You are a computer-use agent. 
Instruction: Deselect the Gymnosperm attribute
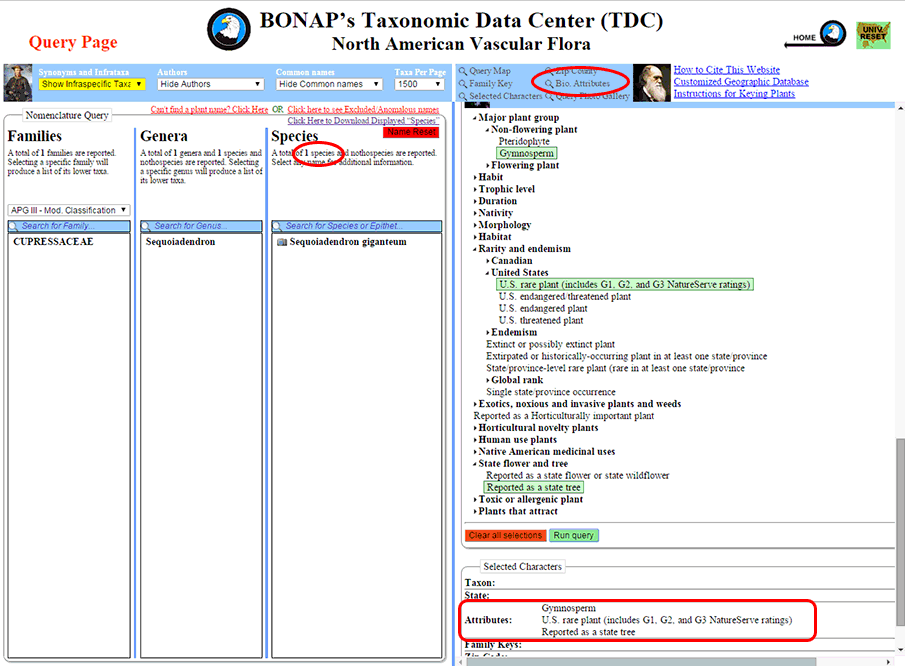pyautogui.click(x=526, y=153)
